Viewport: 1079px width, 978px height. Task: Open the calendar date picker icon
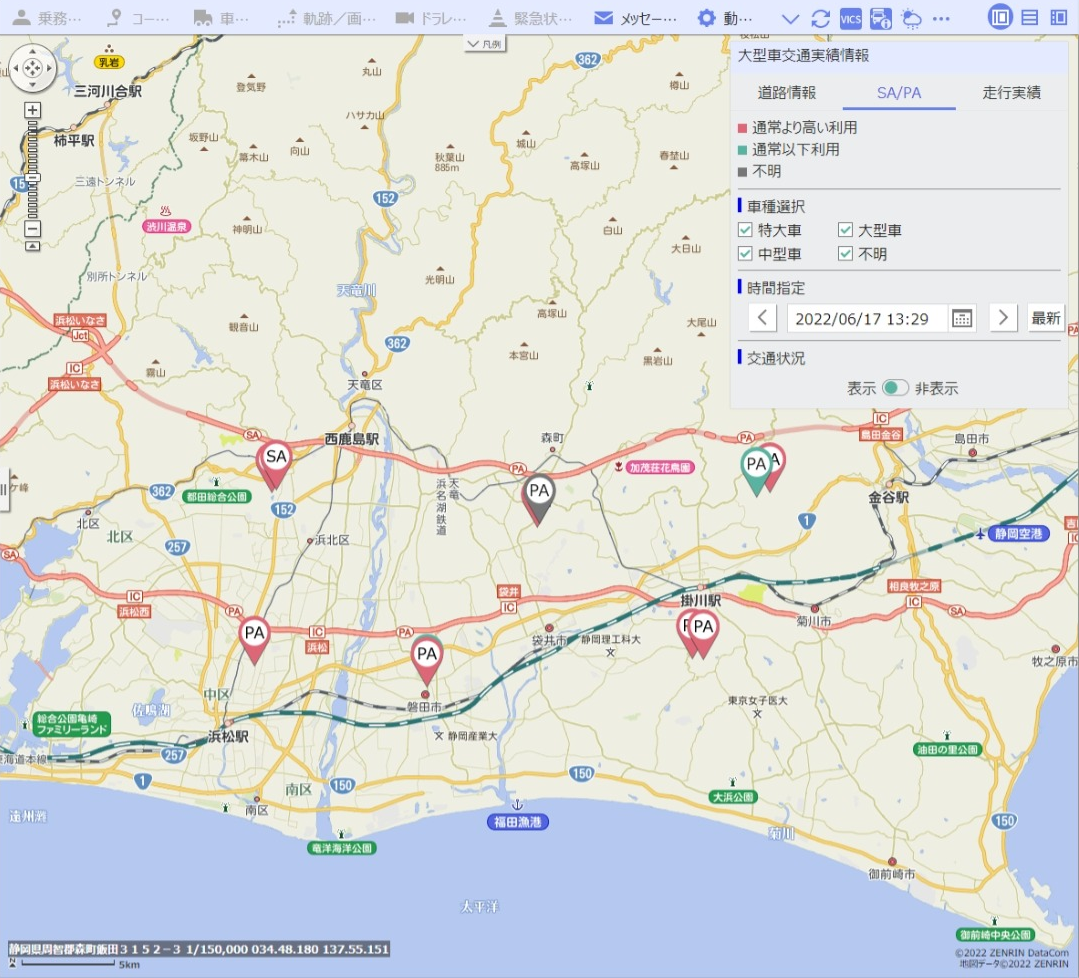tap(961, 319)
